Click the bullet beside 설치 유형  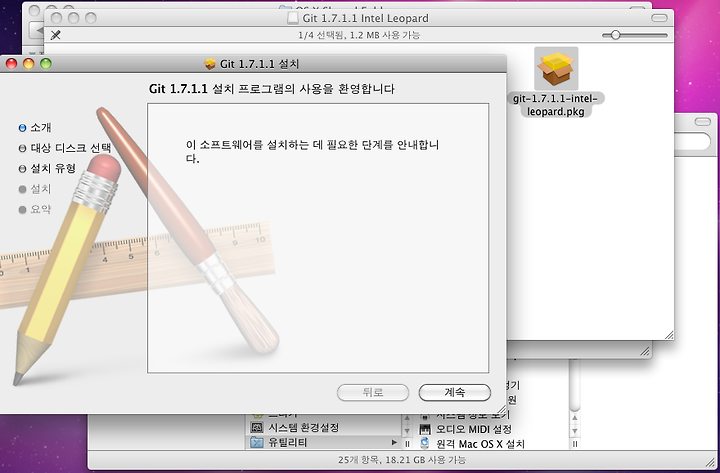[x=22, y=169]
